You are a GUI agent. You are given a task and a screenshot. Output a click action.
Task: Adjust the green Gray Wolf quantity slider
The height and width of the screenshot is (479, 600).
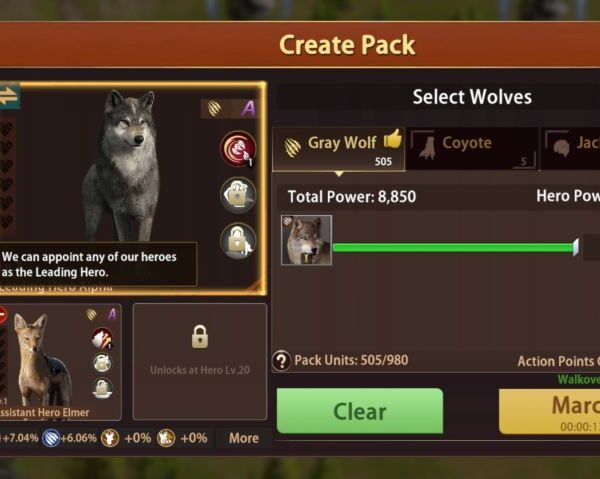click(455, 248)
